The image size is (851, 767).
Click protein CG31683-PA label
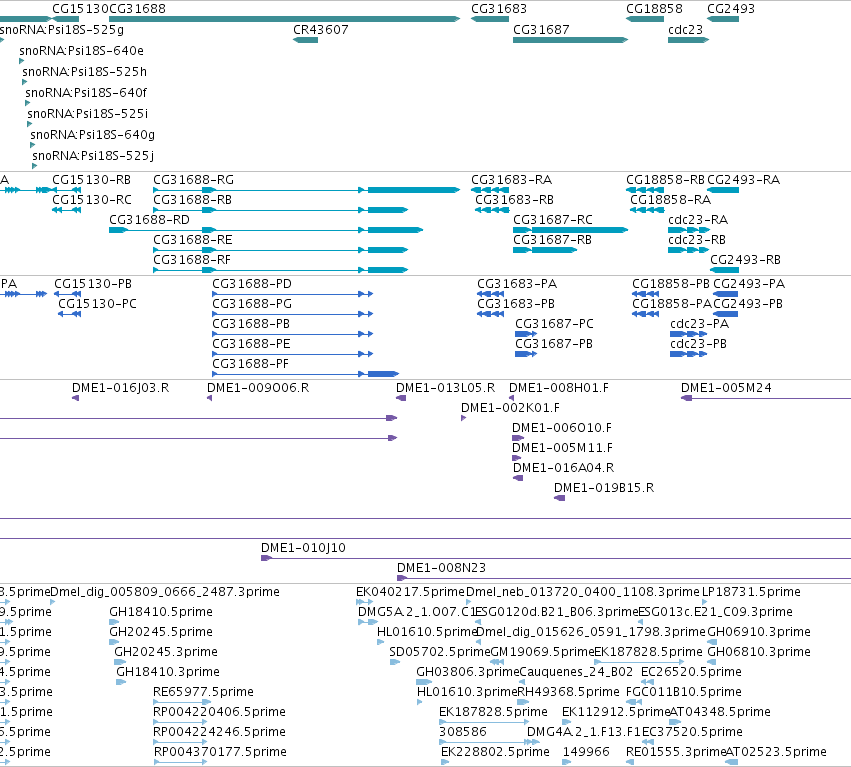(x=517, y=284)
